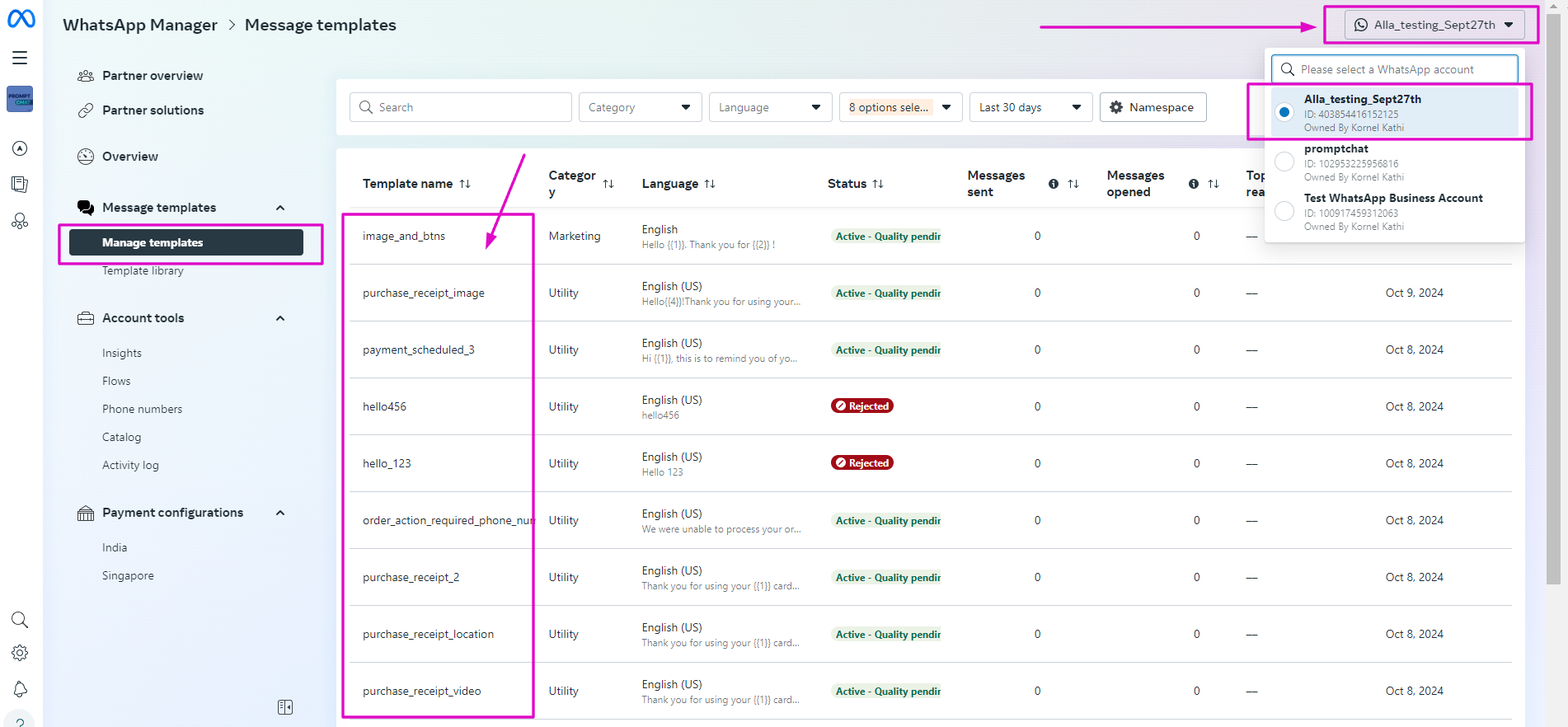Viewport: 1568px width, 727px height.
Task: Sort by Template name arrows icon
Action: click(x=465, y=184)
